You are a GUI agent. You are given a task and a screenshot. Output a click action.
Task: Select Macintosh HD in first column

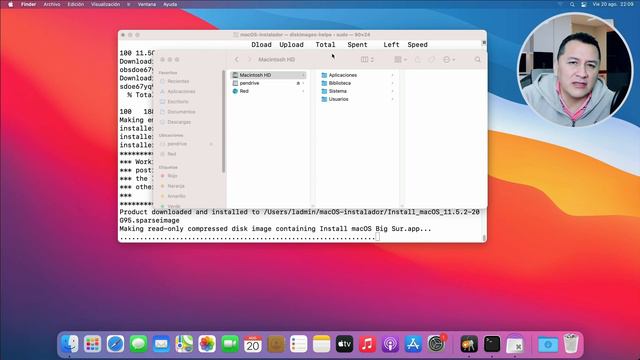click(x=269, y=75)
